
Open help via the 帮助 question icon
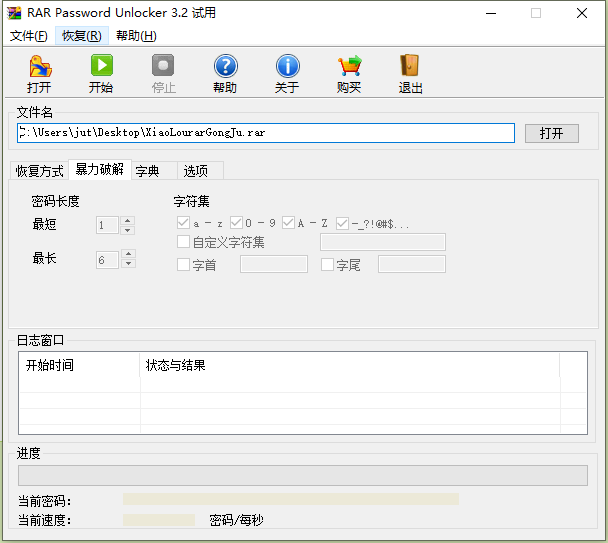[x=225, y=66]
